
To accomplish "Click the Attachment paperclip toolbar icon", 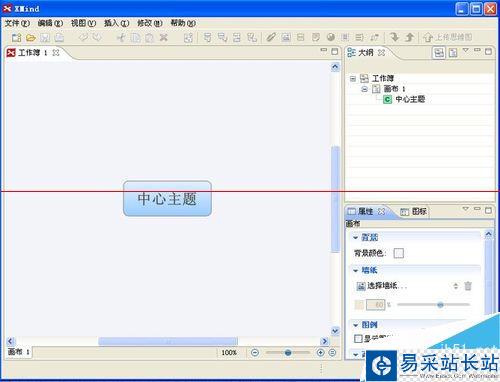I will pos(271,37).
